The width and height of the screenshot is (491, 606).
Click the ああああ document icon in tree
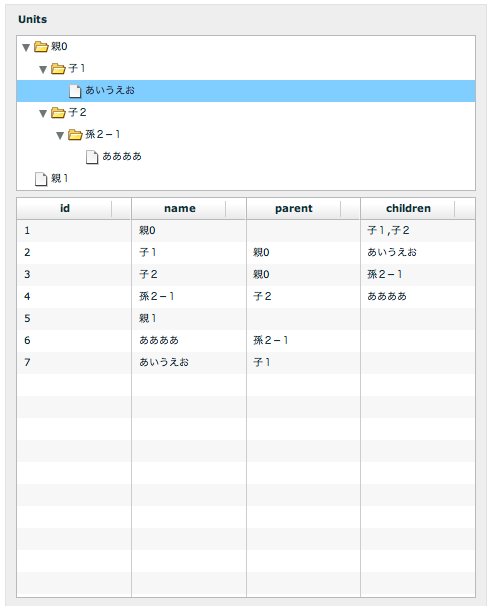(x=92, y=157)
